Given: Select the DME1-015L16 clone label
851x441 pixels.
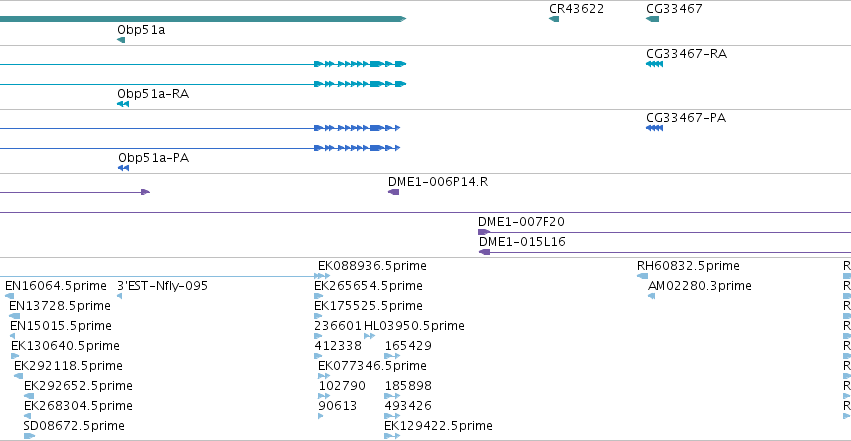Looking at the screenshot, I should [522, 241].
